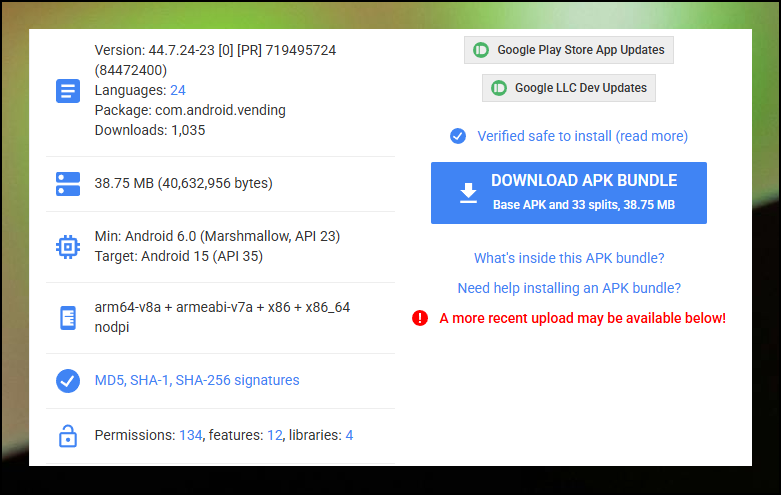The height and width of the screenshot is (495, 781).
Task: View the 4 libraries list
Action: tap(349, 435)
